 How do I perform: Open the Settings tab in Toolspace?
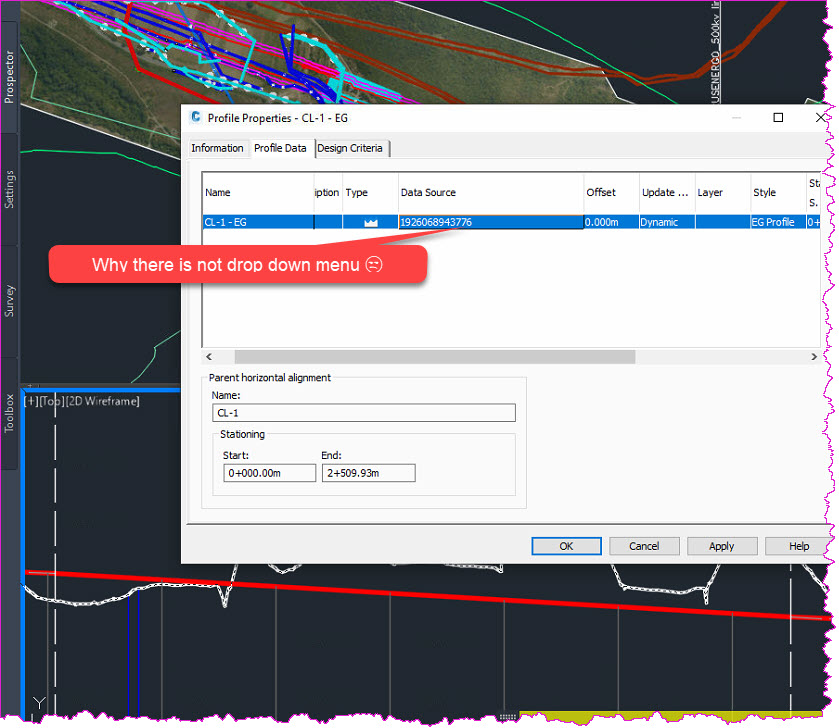[x=9, y=189]
